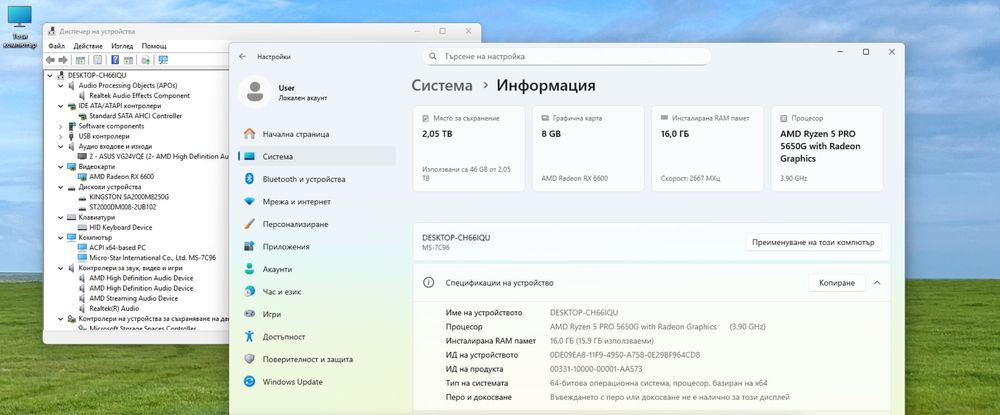Click ИД на продукта value 00331-10000-00001-AA573

596,369
